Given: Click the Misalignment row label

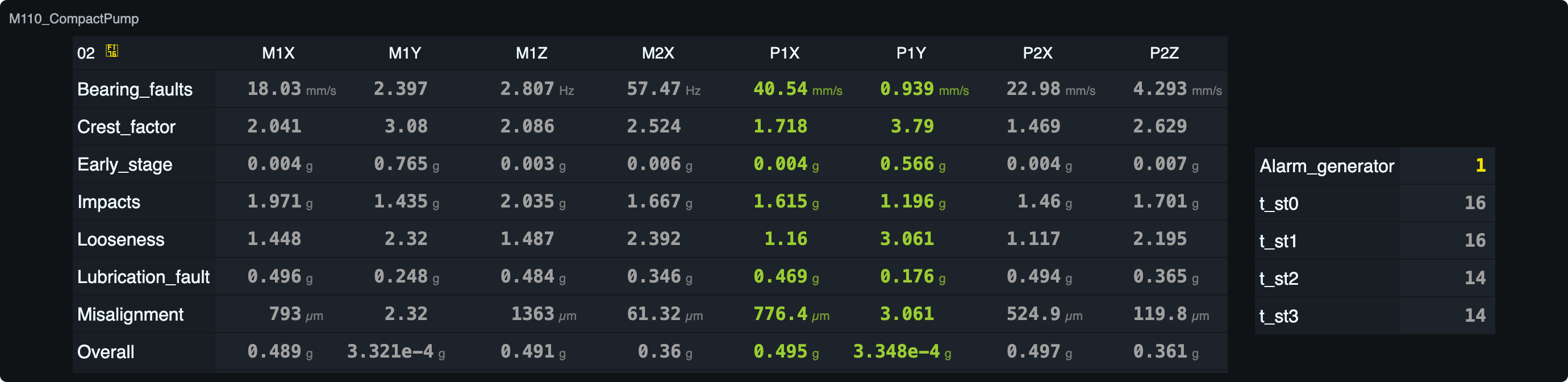Looking at the screenshot, I should pos(130,314).
